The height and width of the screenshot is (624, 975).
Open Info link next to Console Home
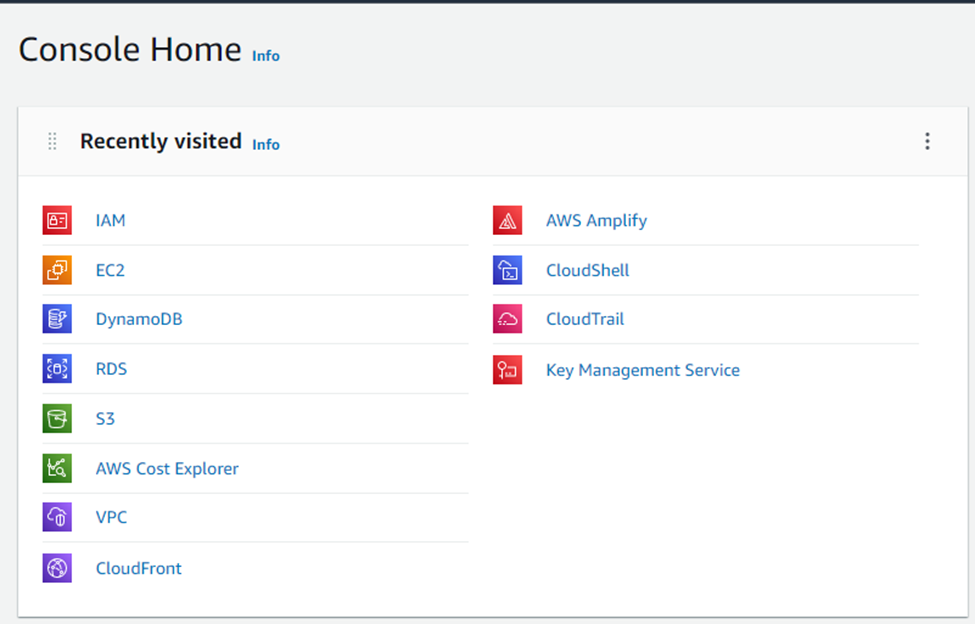(x=266, y=56)
